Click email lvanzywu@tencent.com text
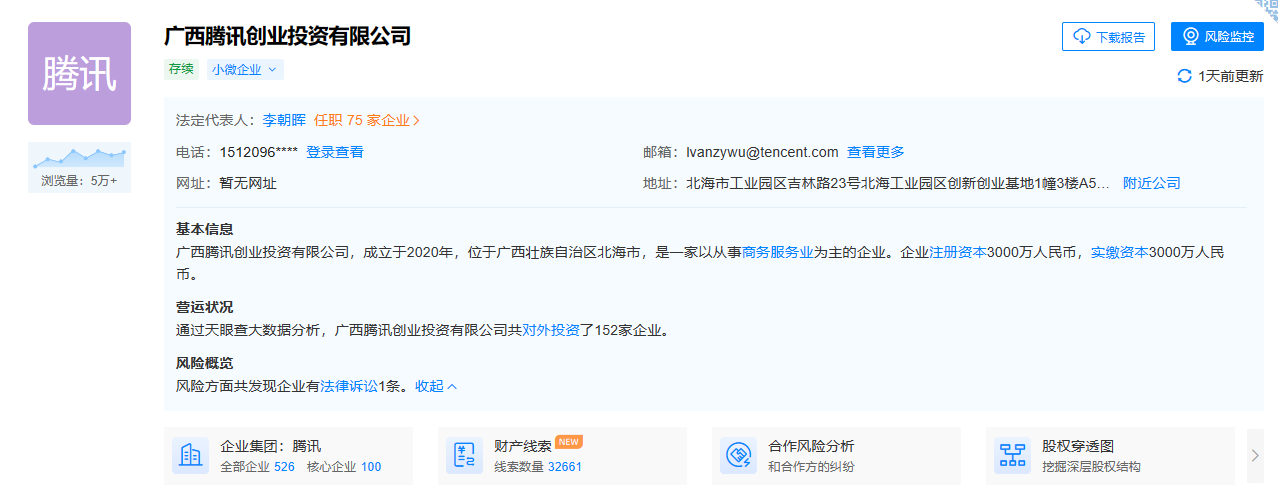 [762, 152]
